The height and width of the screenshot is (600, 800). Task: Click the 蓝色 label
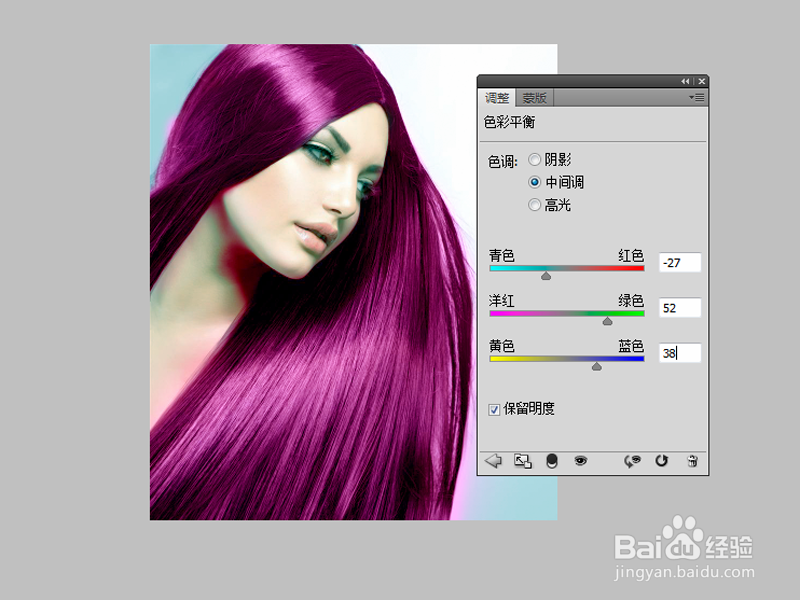pyautogui.click(x=631, y=346)
